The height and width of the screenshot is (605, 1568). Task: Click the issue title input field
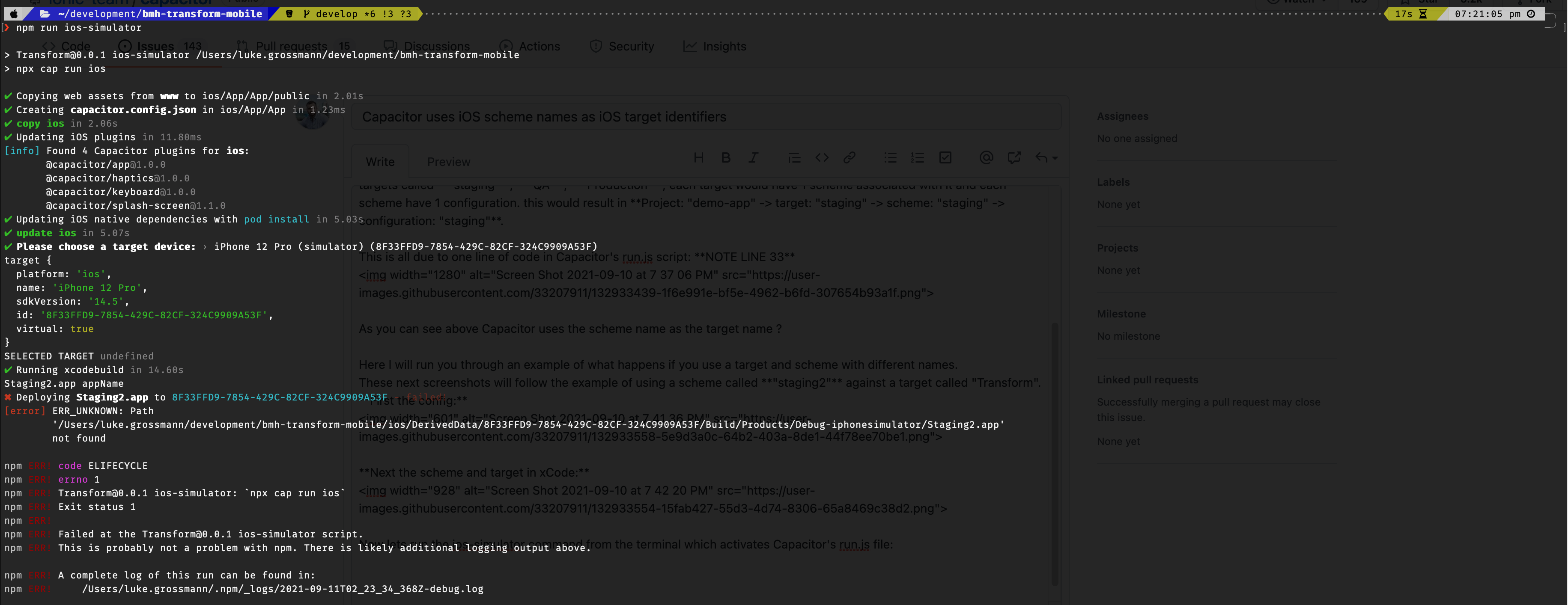pos(706,117)
